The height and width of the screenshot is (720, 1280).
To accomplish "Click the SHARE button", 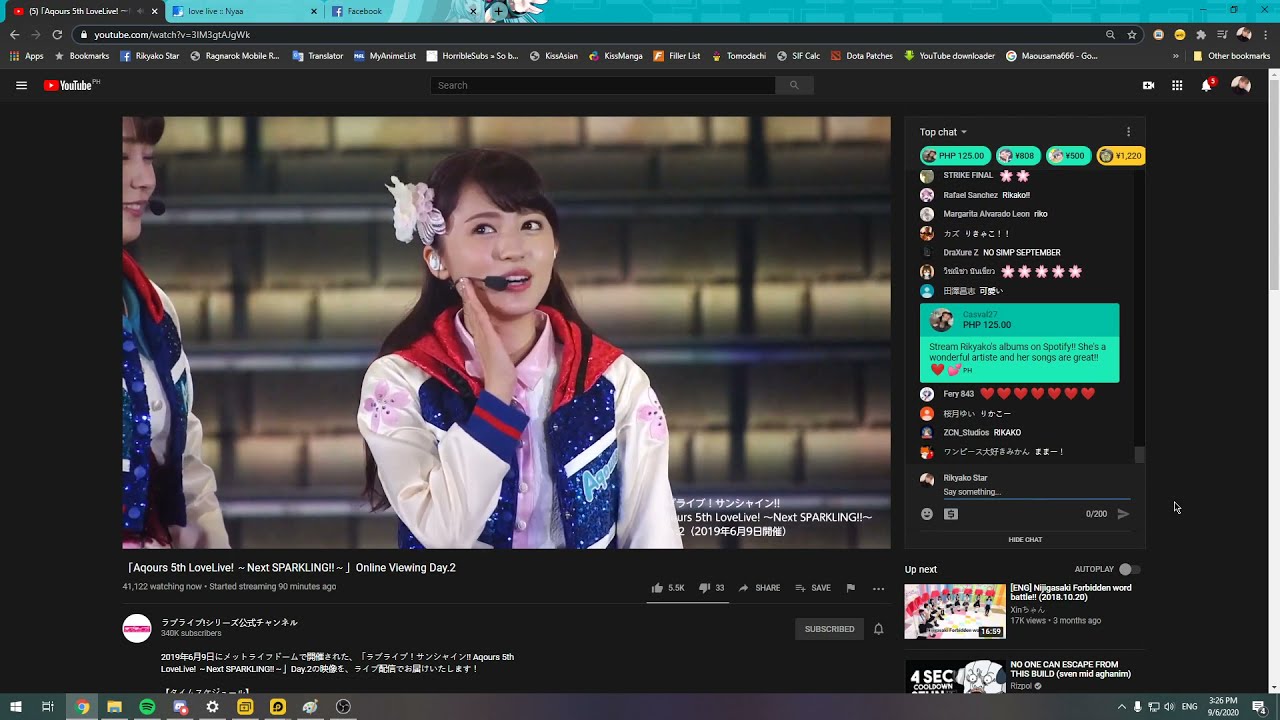I will point(759,588).
